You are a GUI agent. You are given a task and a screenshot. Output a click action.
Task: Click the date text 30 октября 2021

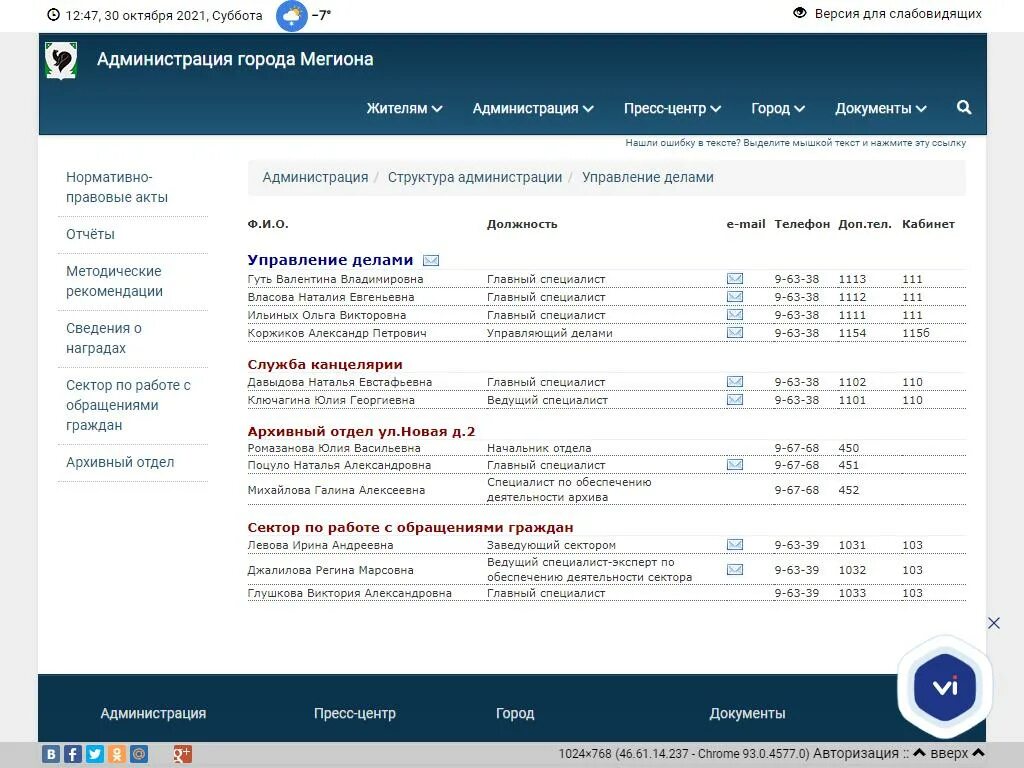[155, 16]
